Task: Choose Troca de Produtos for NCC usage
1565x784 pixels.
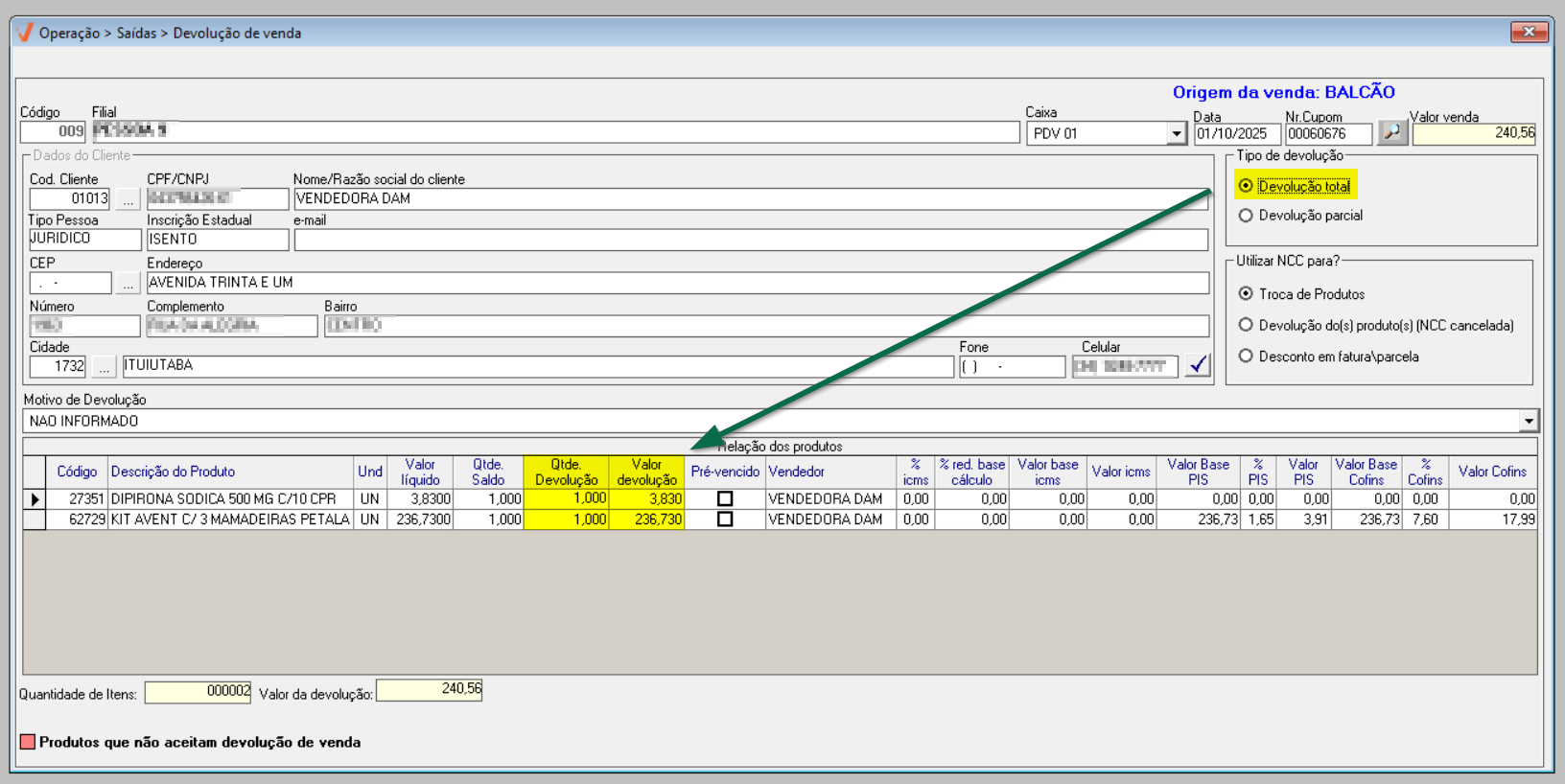Action: 1246,294
